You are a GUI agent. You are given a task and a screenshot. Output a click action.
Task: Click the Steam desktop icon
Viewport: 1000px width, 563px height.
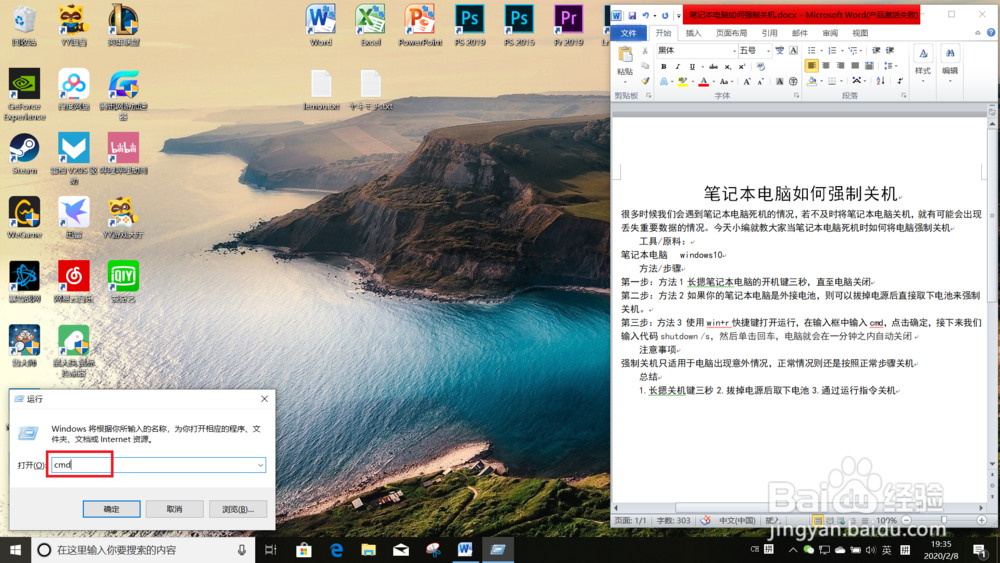tap(24, 154)
